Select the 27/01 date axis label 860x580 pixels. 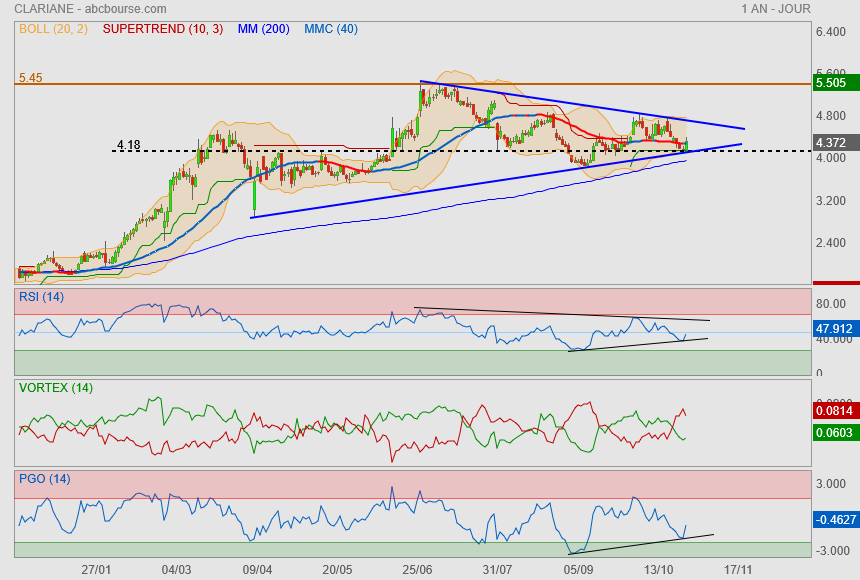(x=96, y=568)
